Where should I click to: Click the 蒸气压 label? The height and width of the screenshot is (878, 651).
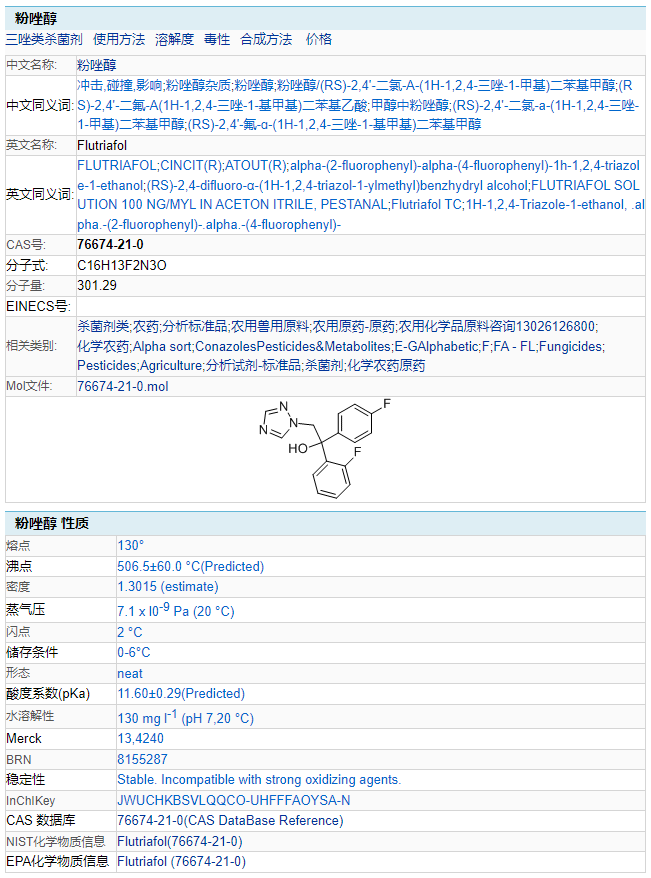point(26,610)
